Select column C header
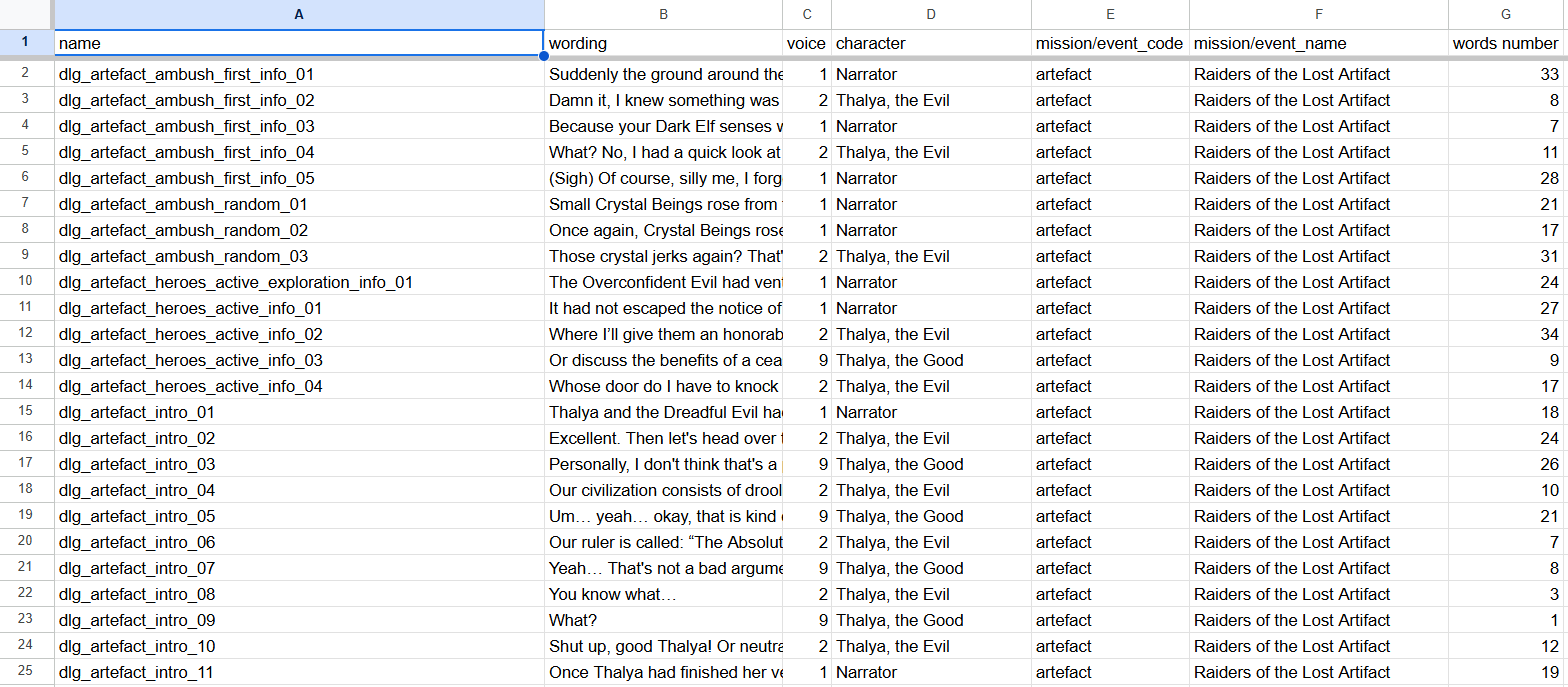1568x687 pixels. (807, 14)
